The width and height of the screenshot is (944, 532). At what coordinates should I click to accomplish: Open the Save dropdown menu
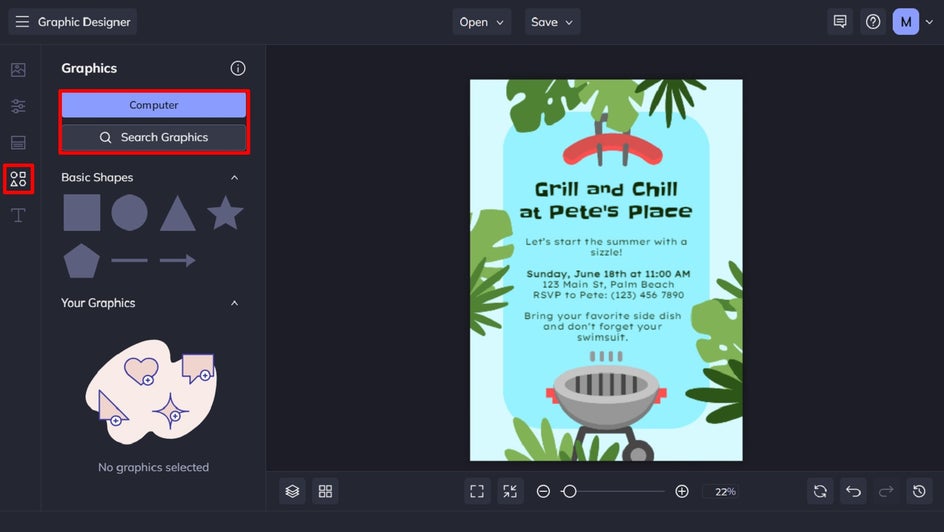tap(552, 22)
